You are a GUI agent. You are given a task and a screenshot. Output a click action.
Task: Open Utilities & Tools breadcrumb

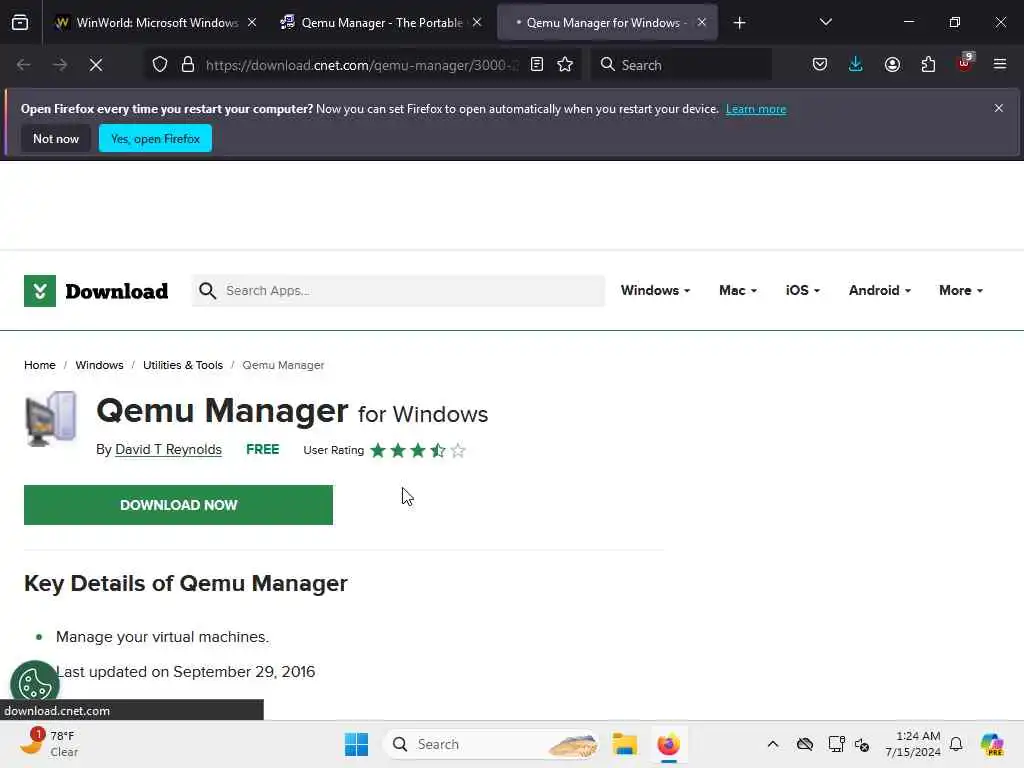pyautogui.click(x=183, y=365)
